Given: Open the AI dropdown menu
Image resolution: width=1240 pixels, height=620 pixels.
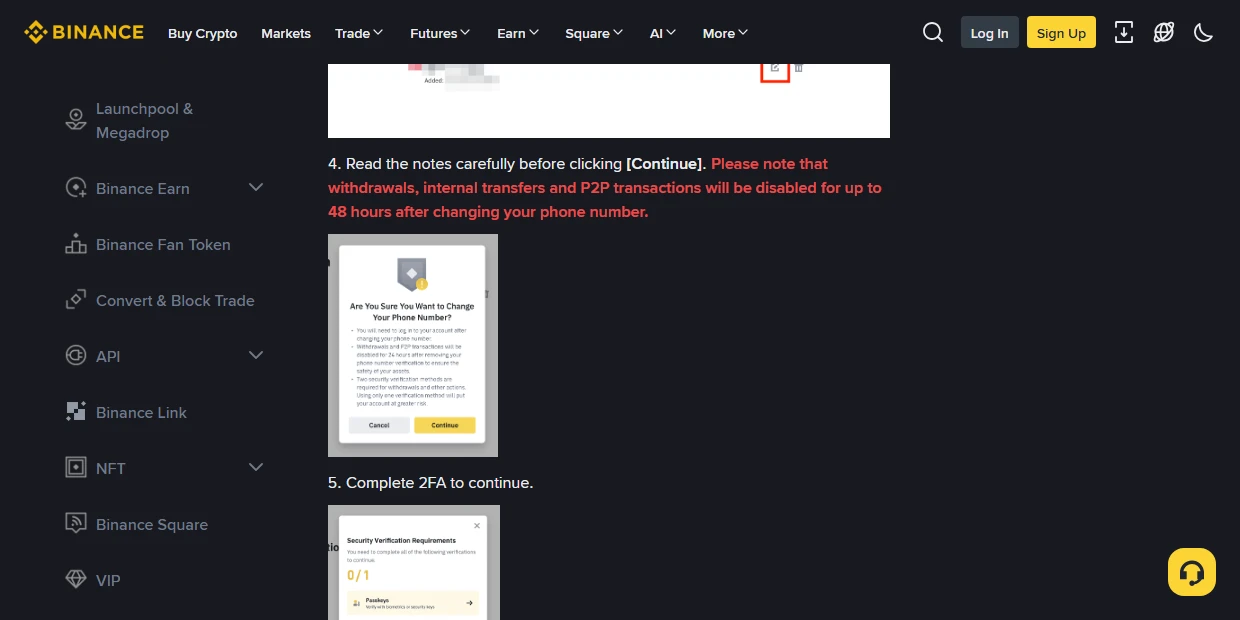Looking at the screenshot, I should [x=663, y=33].
